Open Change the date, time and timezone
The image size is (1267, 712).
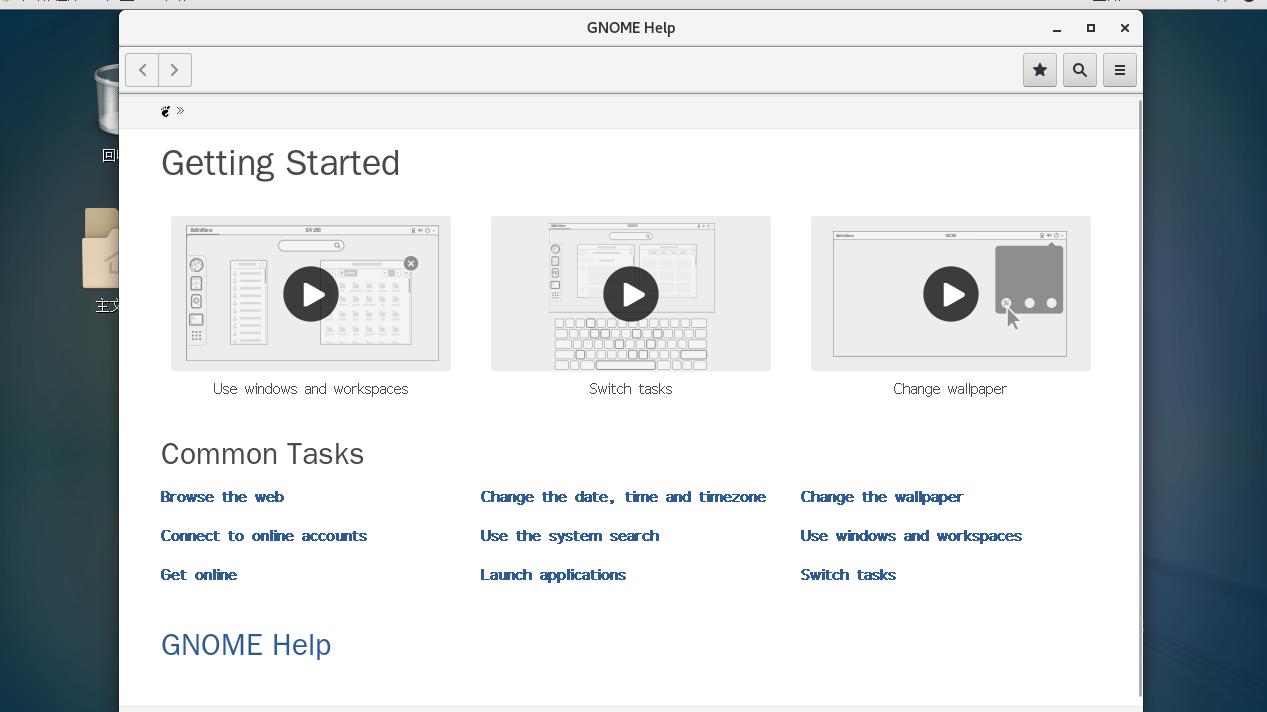[x=623, y=497]
